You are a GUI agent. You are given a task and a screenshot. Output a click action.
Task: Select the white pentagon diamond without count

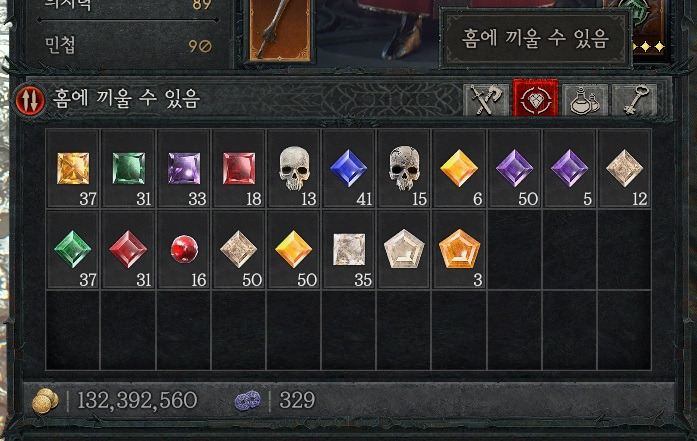(404, 249)
